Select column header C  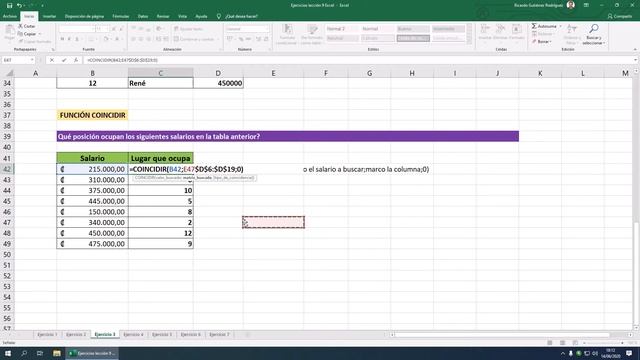click(x=160, y=73)
